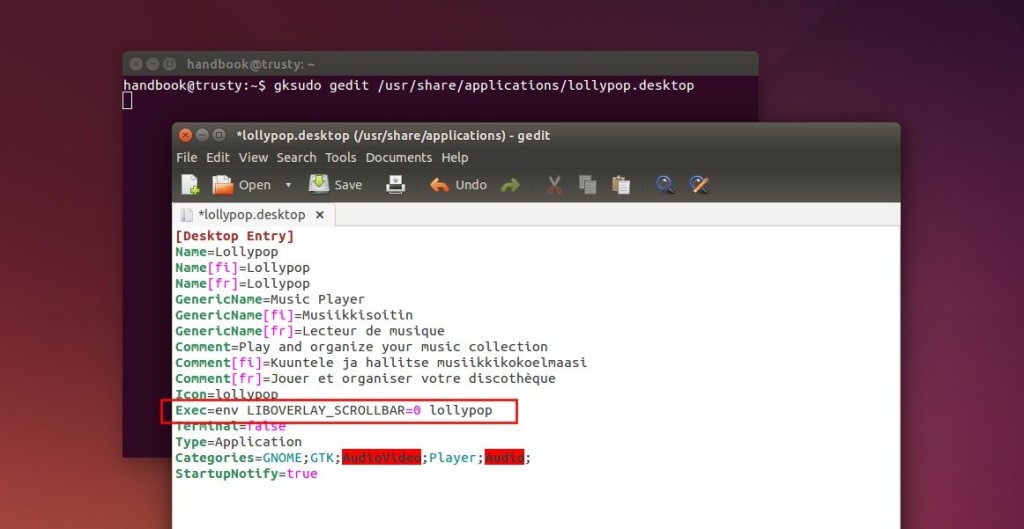This screenshot has height=529, width=1024.
Task: Click the Find magnifier icon
Action: pyautogui.click(x=665, y=185)
